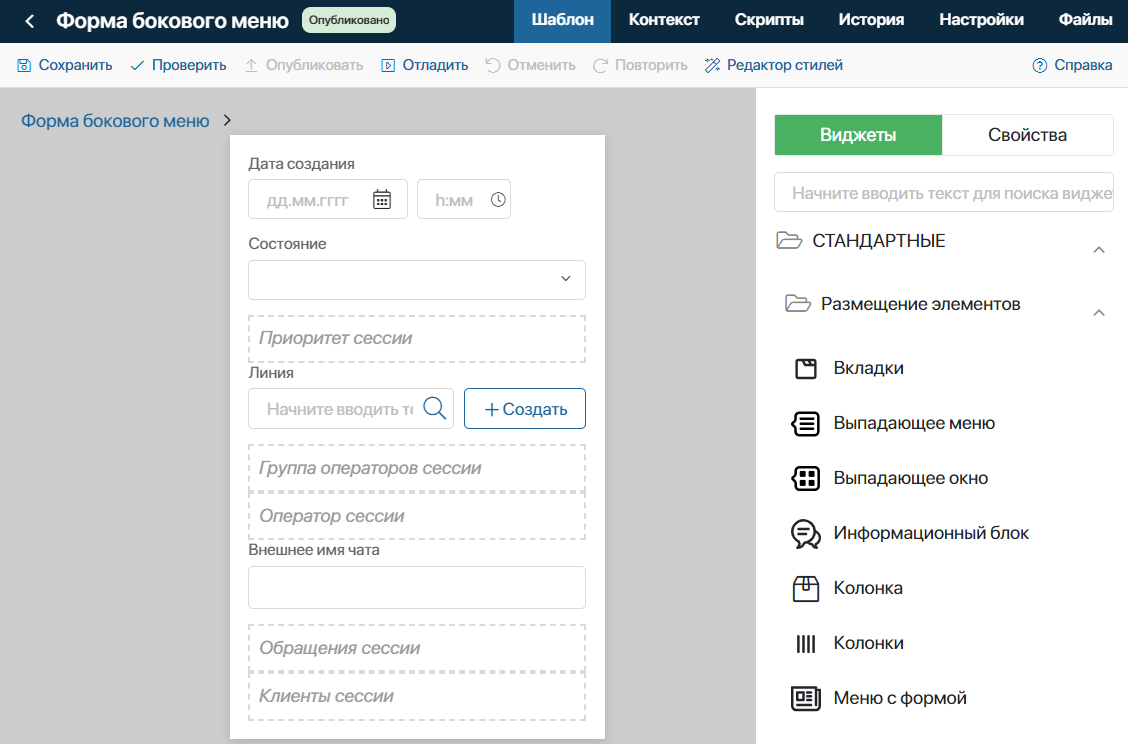Switch to the Шаблон tab
The height and width of the screenshot is (744, 1128).
pos(563,21)
